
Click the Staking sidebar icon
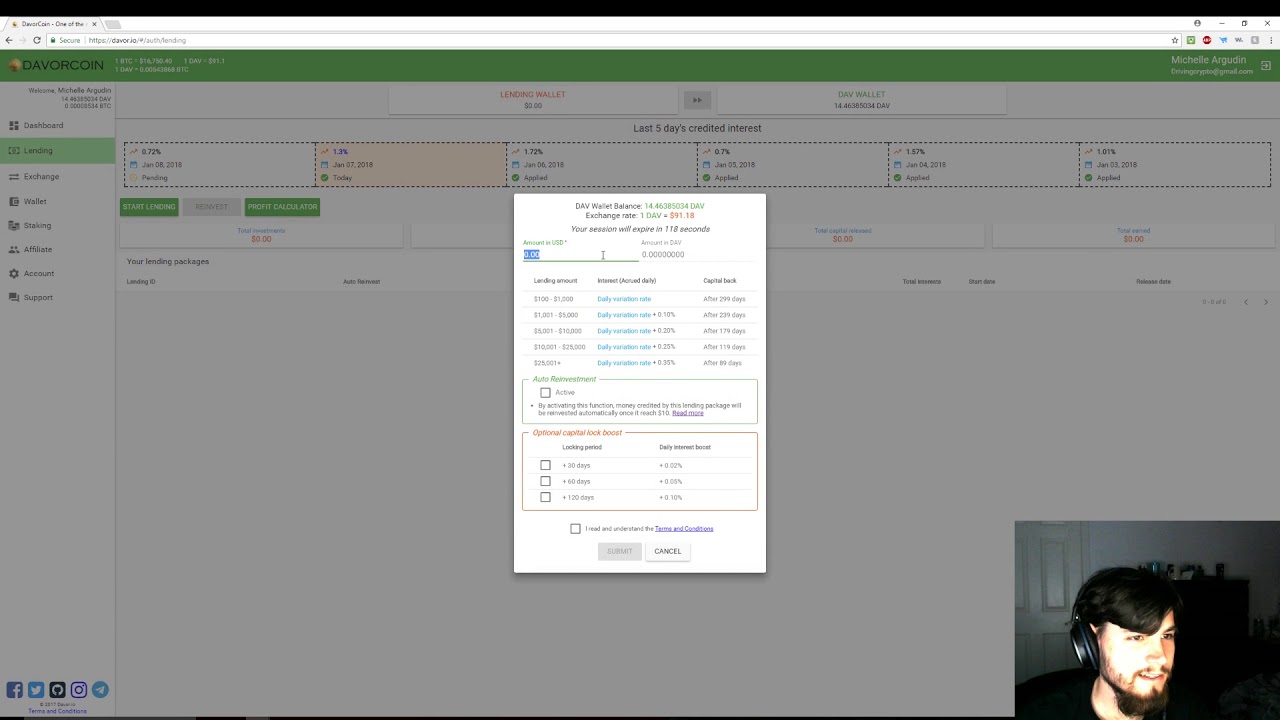(x=14, y=226)
